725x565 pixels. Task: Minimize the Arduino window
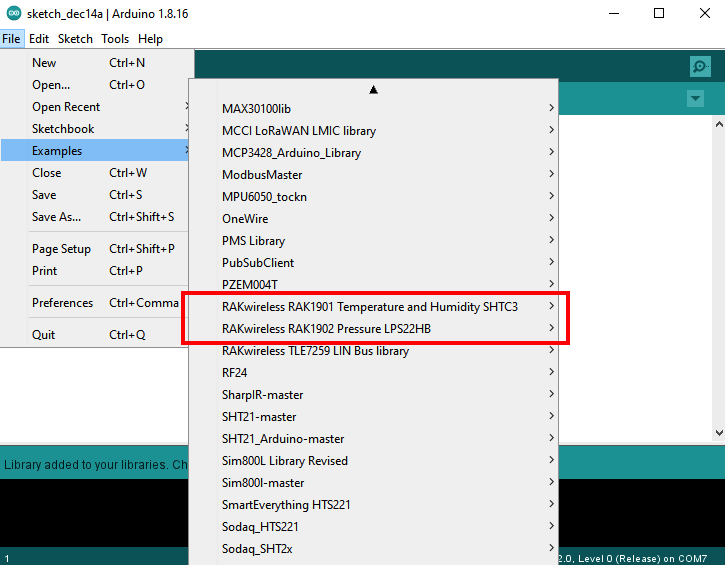614,13
